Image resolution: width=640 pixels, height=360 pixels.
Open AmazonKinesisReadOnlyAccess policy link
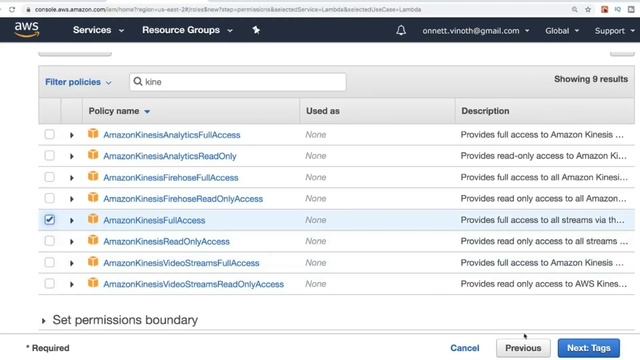(x=166, y=242)
